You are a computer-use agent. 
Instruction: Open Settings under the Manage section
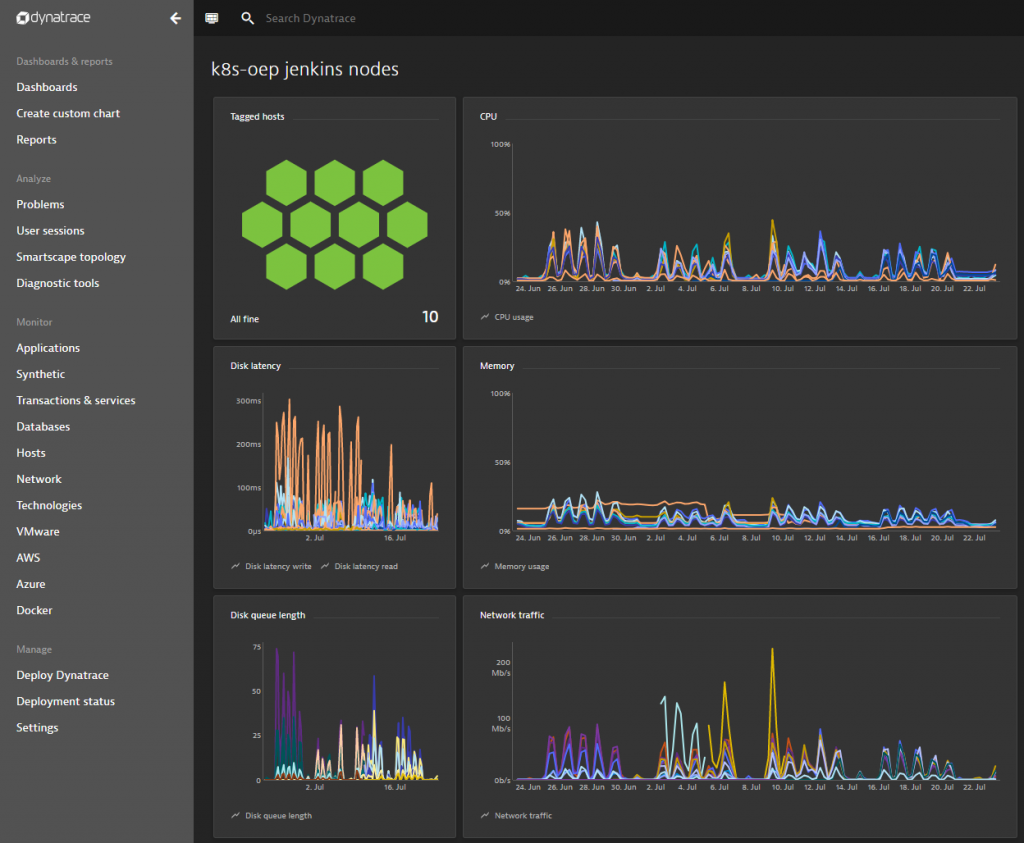point(37,727)
